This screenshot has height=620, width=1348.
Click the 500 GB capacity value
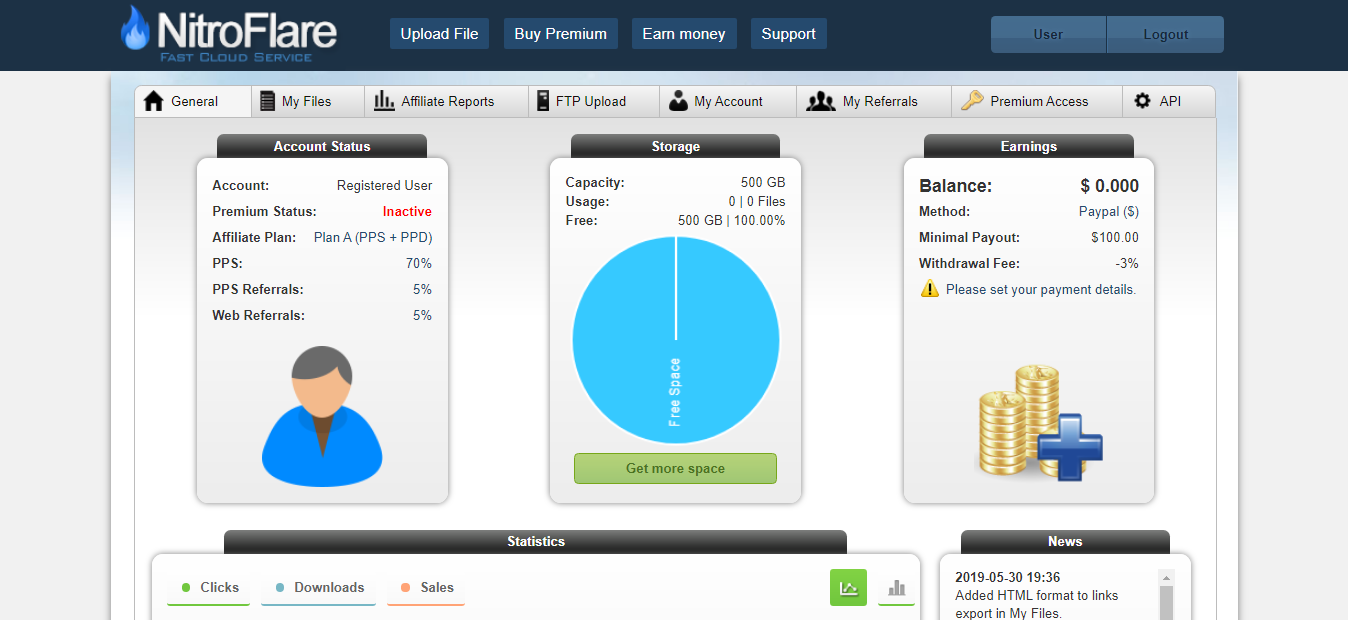click(x=763, y=183)
